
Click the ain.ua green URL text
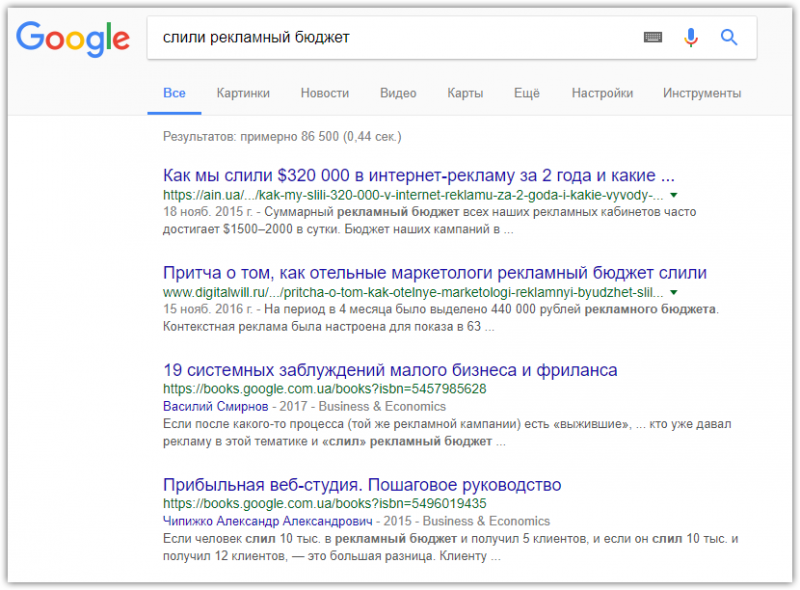[413, 195]
